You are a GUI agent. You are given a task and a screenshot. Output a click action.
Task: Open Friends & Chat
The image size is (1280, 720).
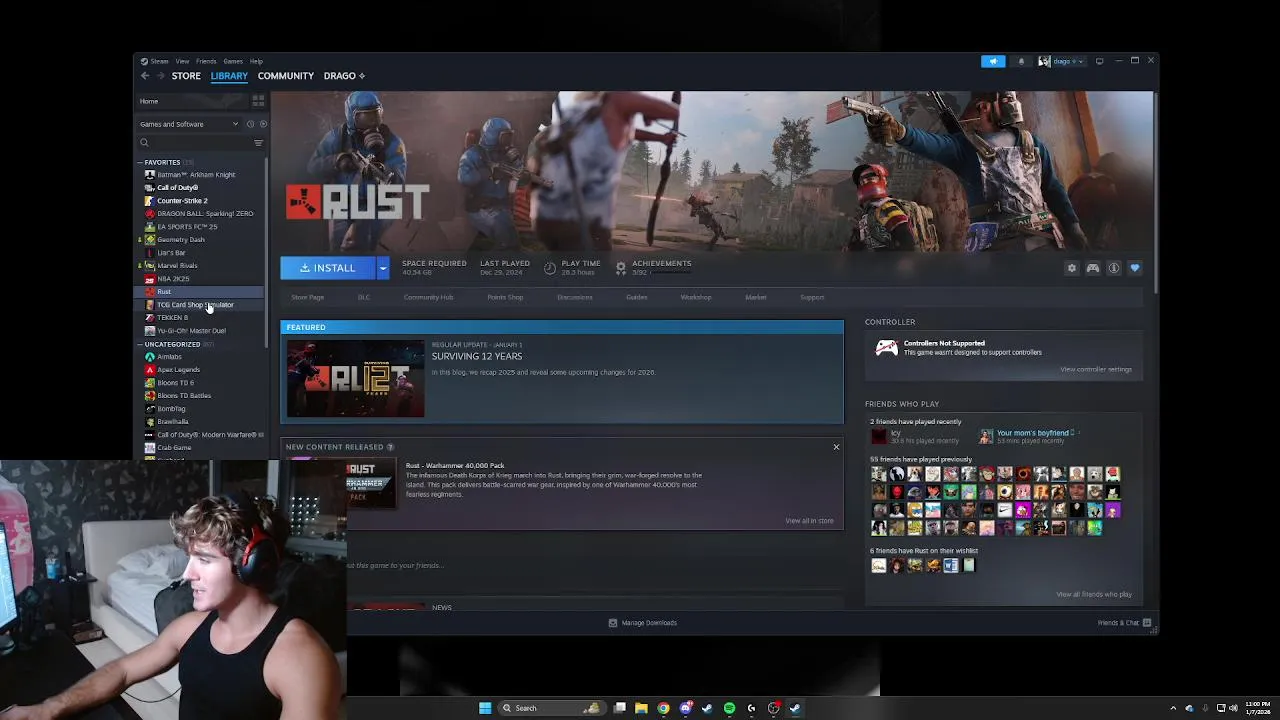tap(1124, 623)
